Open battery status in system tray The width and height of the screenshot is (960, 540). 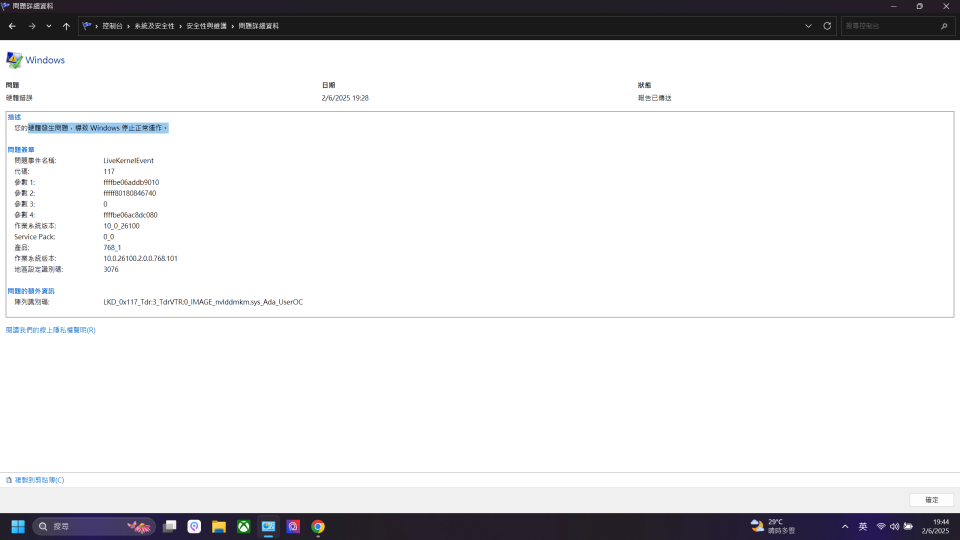[x=908, y=527]
